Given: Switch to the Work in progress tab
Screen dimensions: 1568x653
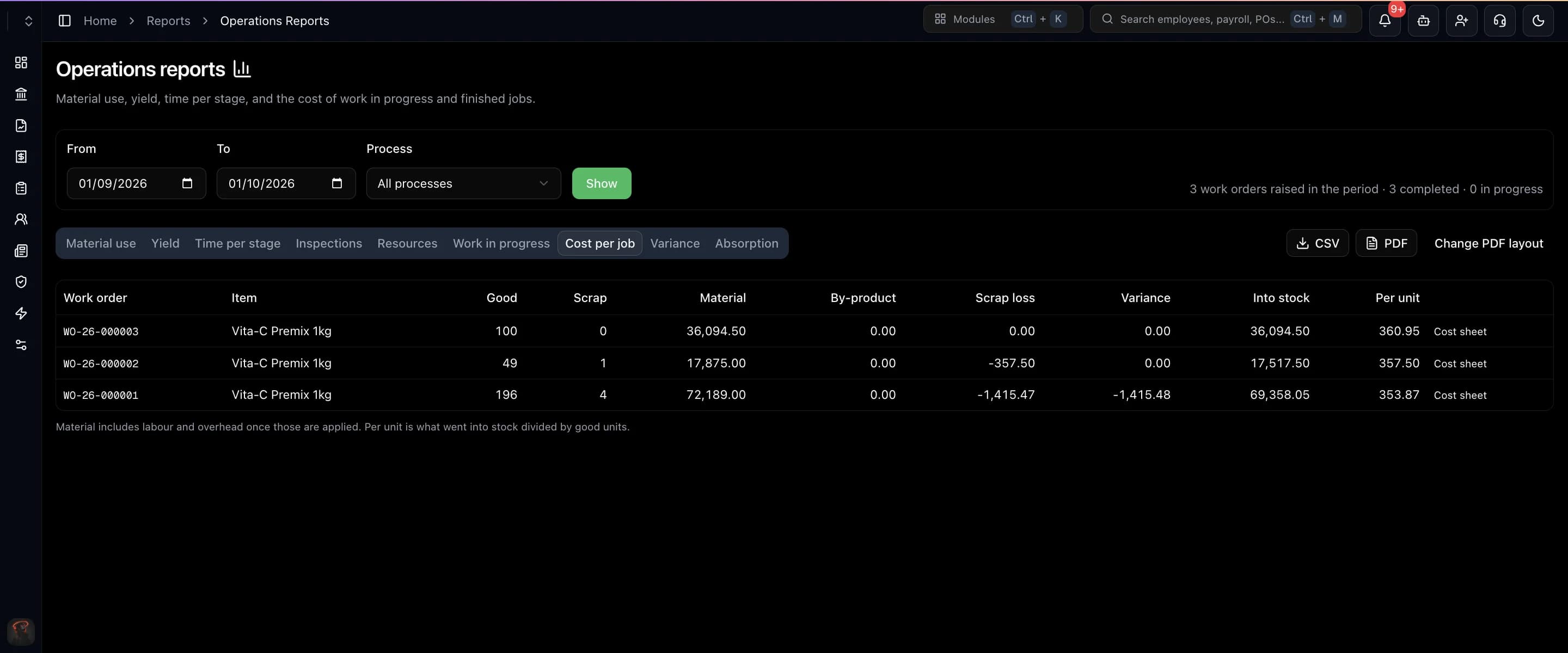Looking at the screenshot, I should click(x=501, y=243).
